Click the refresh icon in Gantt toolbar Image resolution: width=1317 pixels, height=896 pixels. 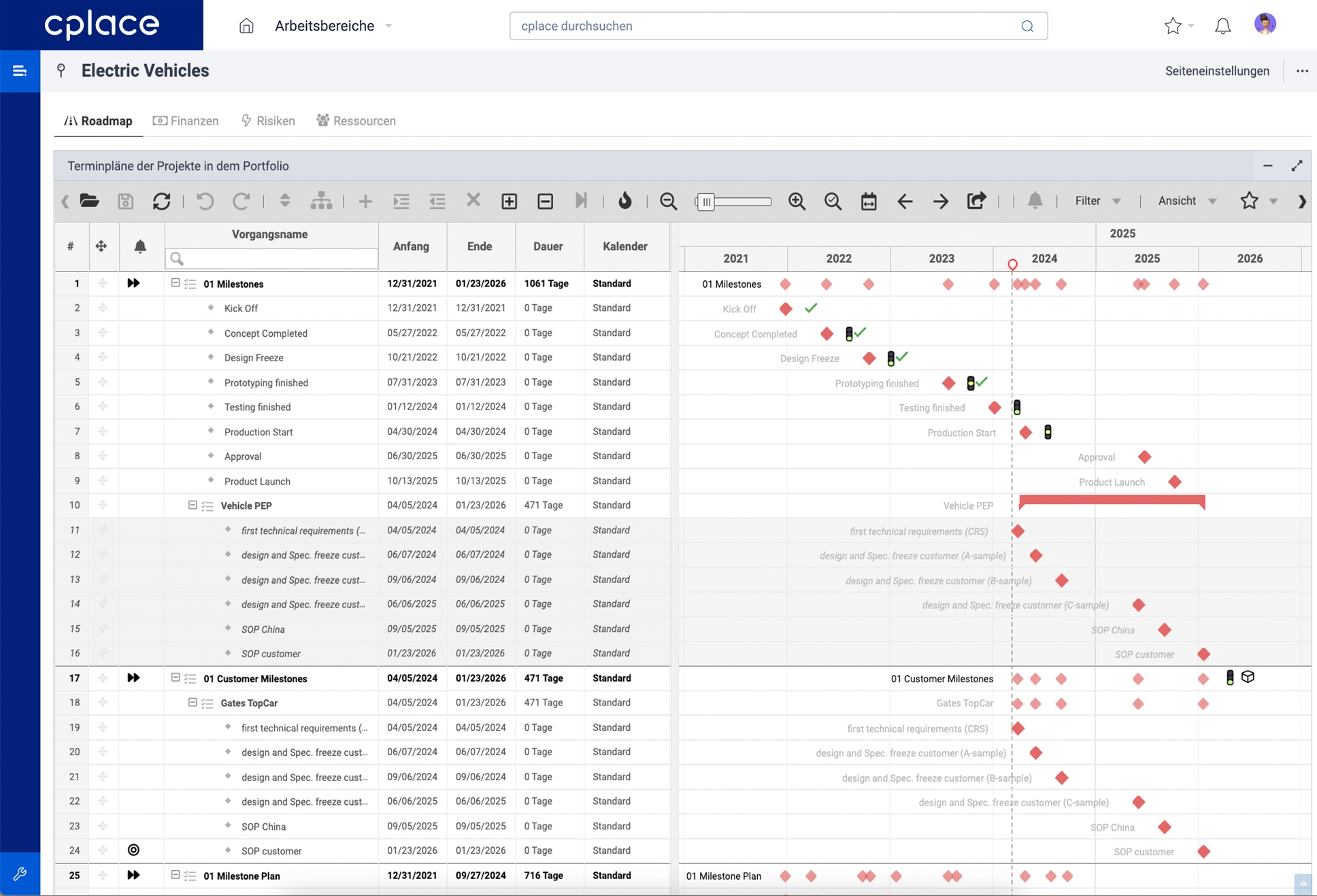[161, 201]
